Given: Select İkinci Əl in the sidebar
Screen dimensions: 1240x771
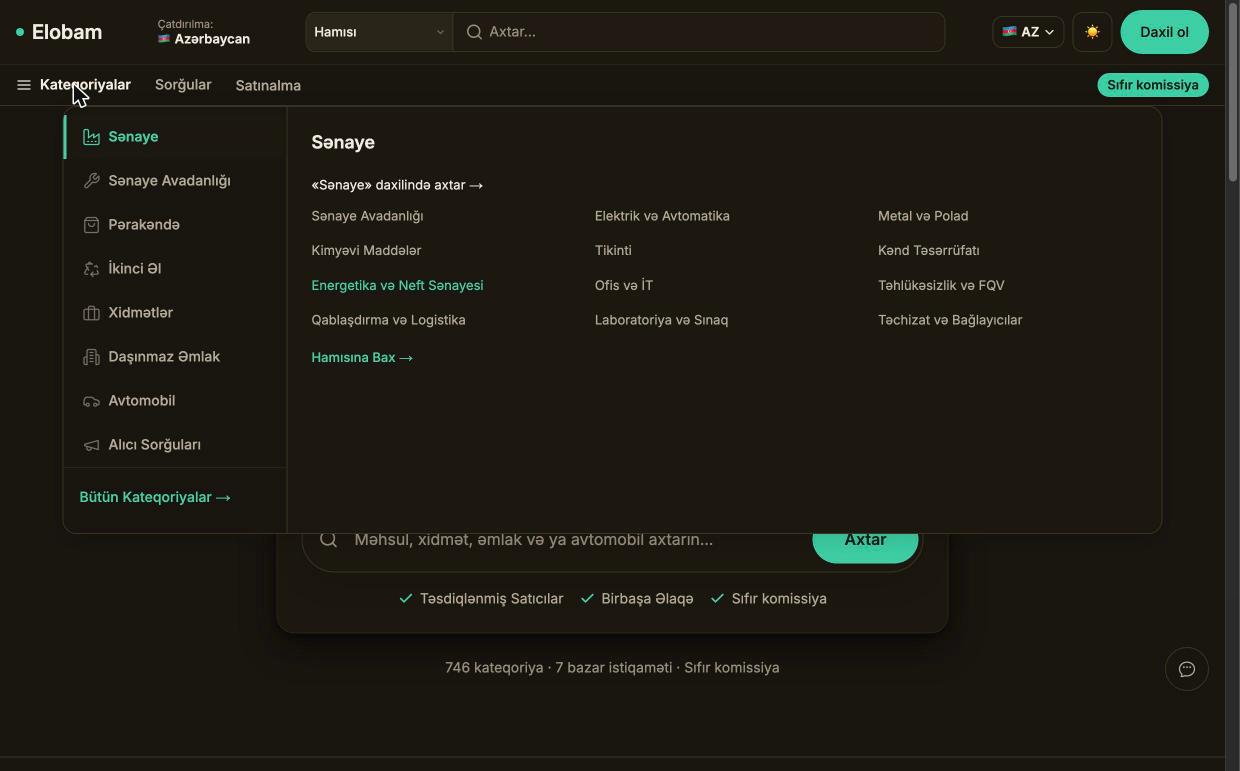Looking at the screenshot, I should pyautogui.click(x=175, y=269).
